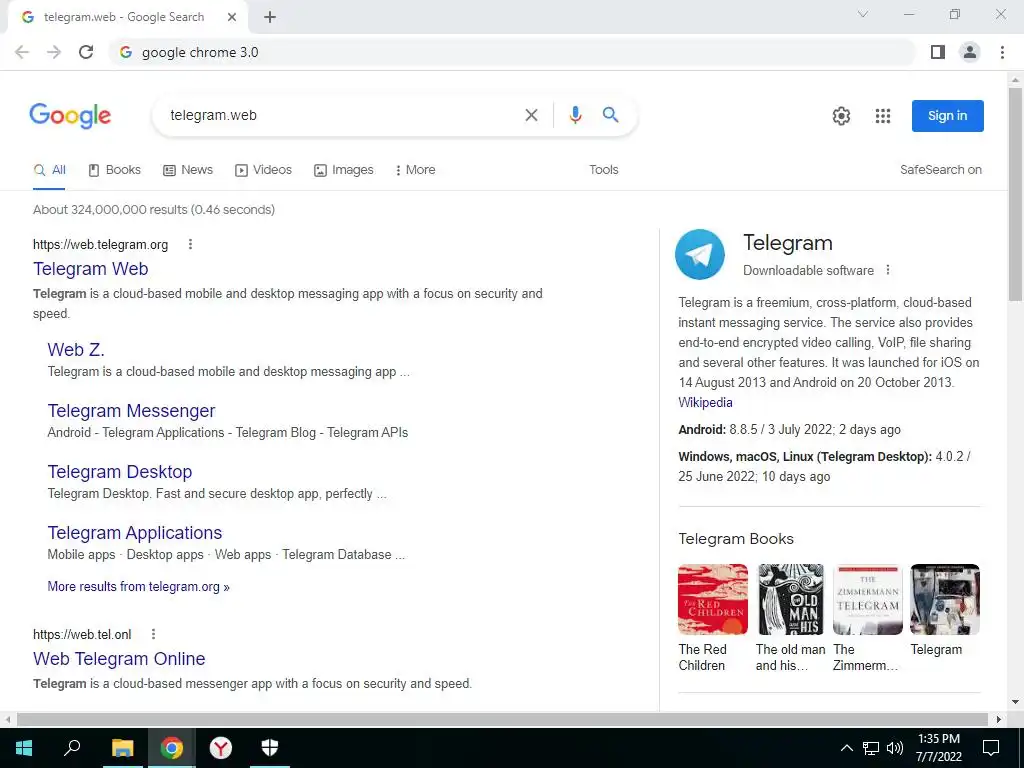This screenshot has width=1024, height=768.
Task: Go forward to next page
Action: pyautogui.click(x=54, y=52)
